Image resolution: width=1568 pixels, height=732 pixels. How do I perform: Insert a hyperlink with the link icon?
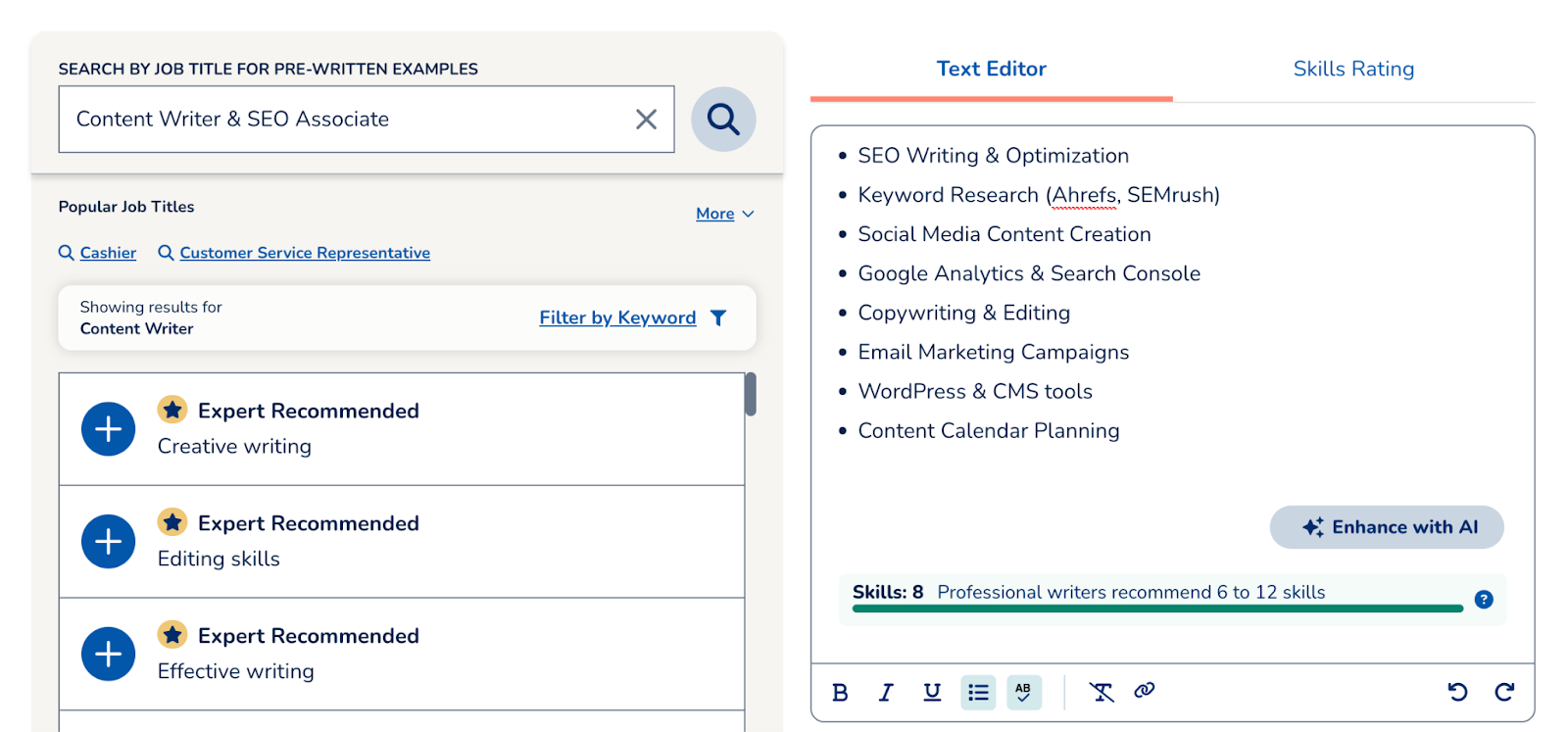coord(1144,691)
